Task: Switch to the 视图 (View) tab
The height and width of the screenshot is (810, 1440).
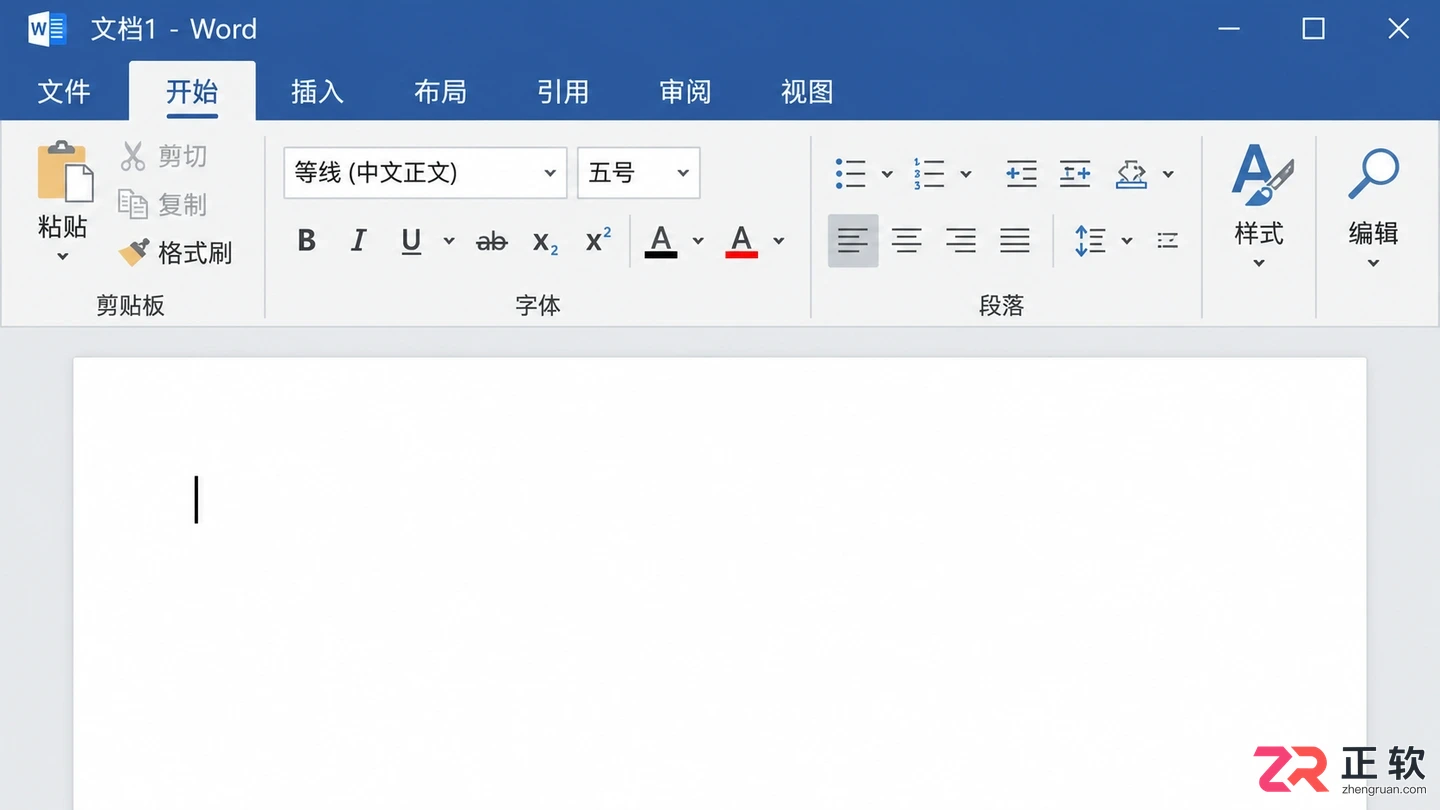Action: coord(807,92)
